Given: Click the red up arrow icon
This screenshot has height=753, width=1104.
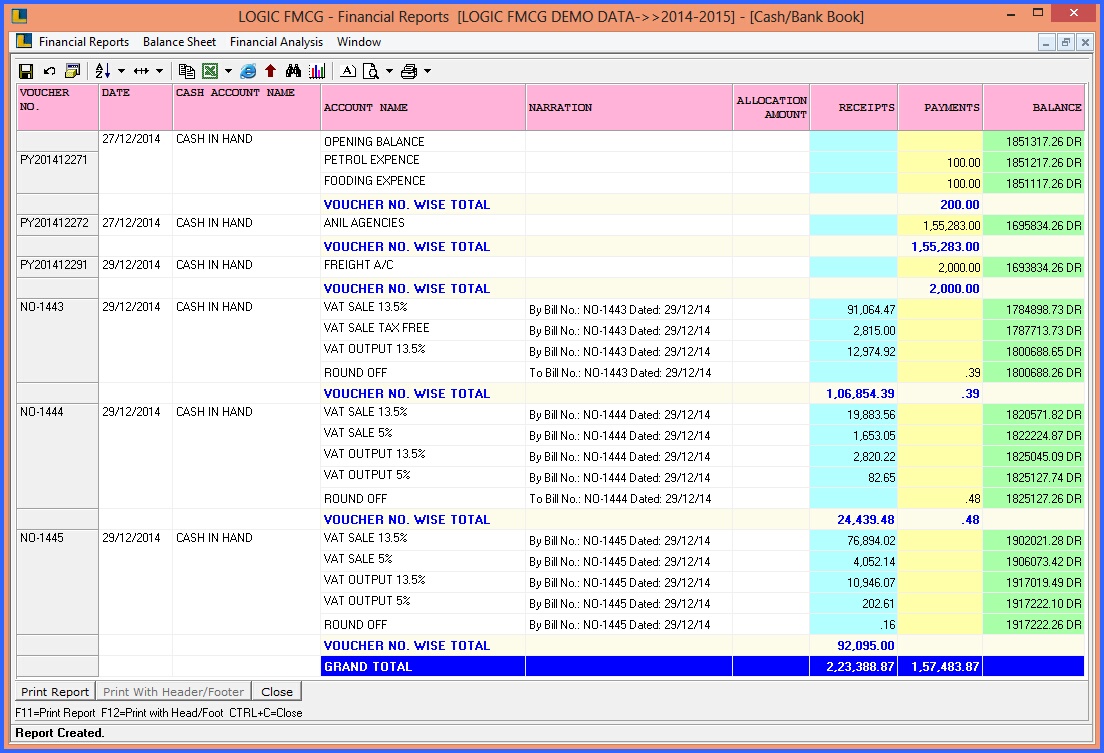Looking at the screenshot, I should point(270,71).
